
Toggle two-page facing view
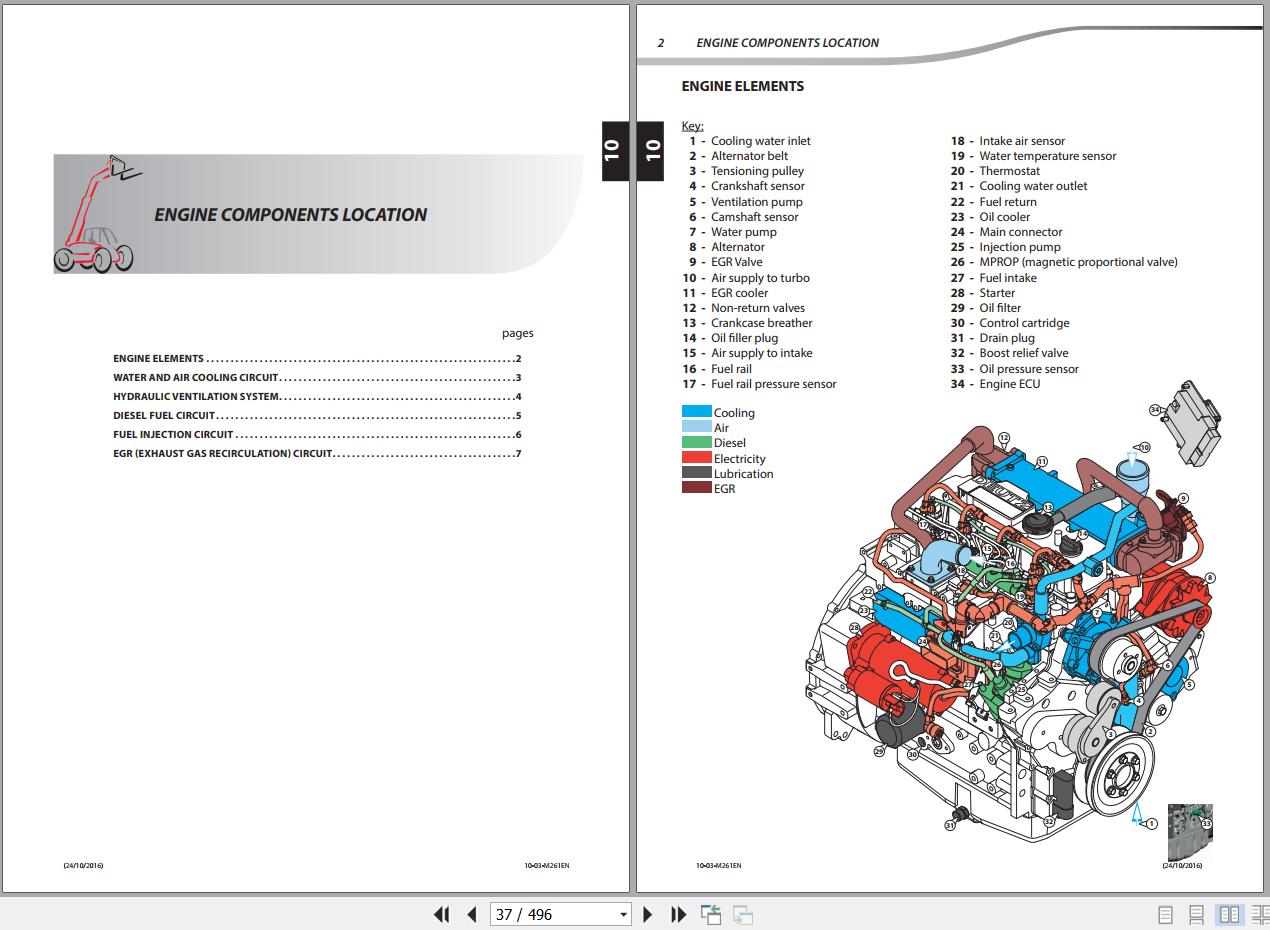point(1229,914)
